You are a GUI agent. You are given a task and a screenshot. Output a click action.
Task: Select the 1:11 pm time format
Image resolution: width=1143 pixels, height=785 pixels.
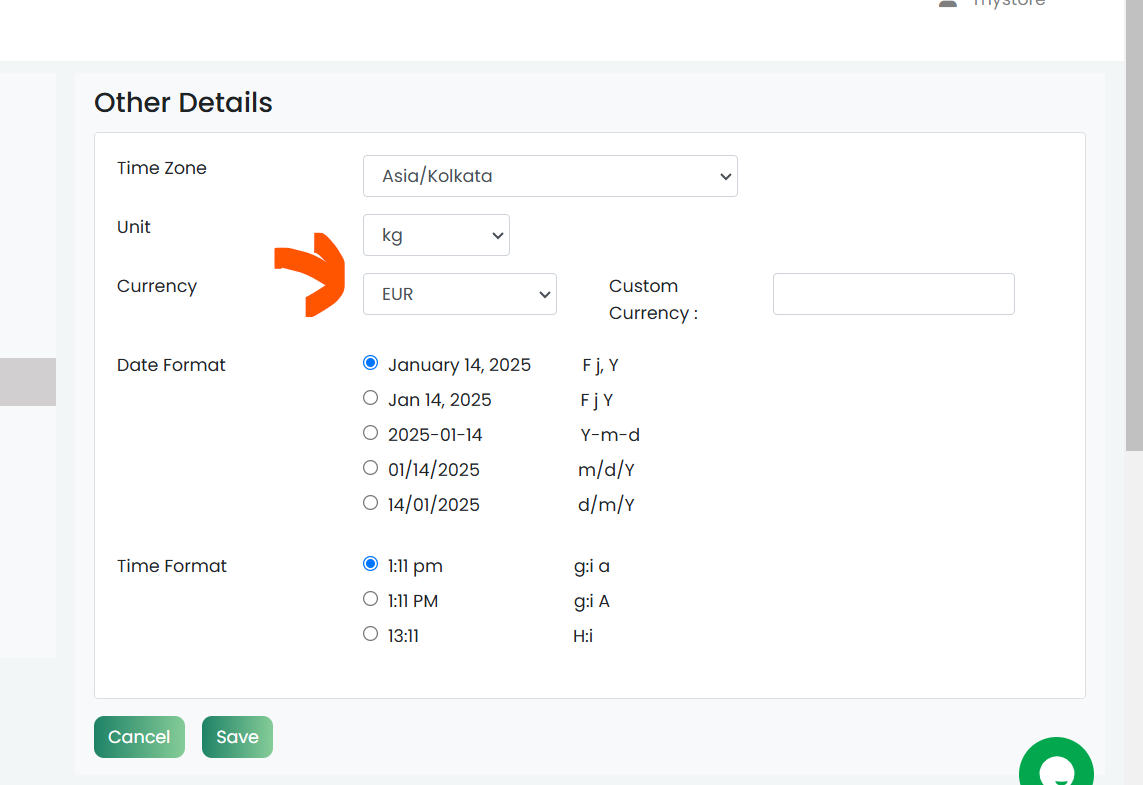(x=370, y=564)
